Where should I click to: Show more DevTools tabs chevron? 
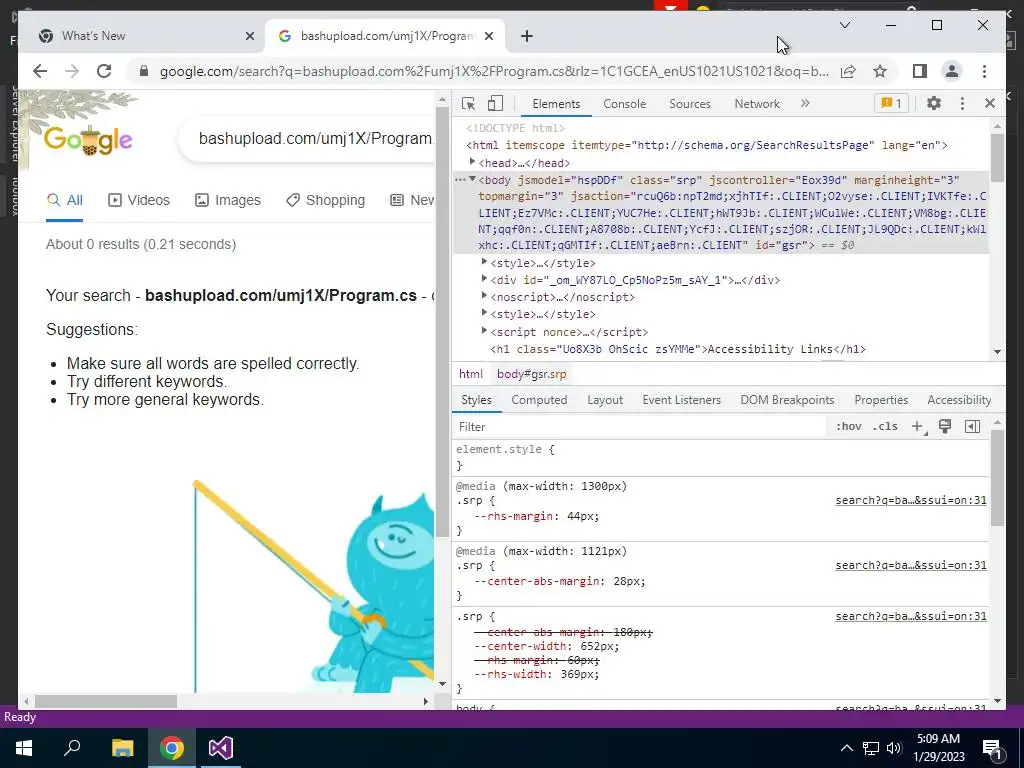pyautogui.click(x=805, y=103)
